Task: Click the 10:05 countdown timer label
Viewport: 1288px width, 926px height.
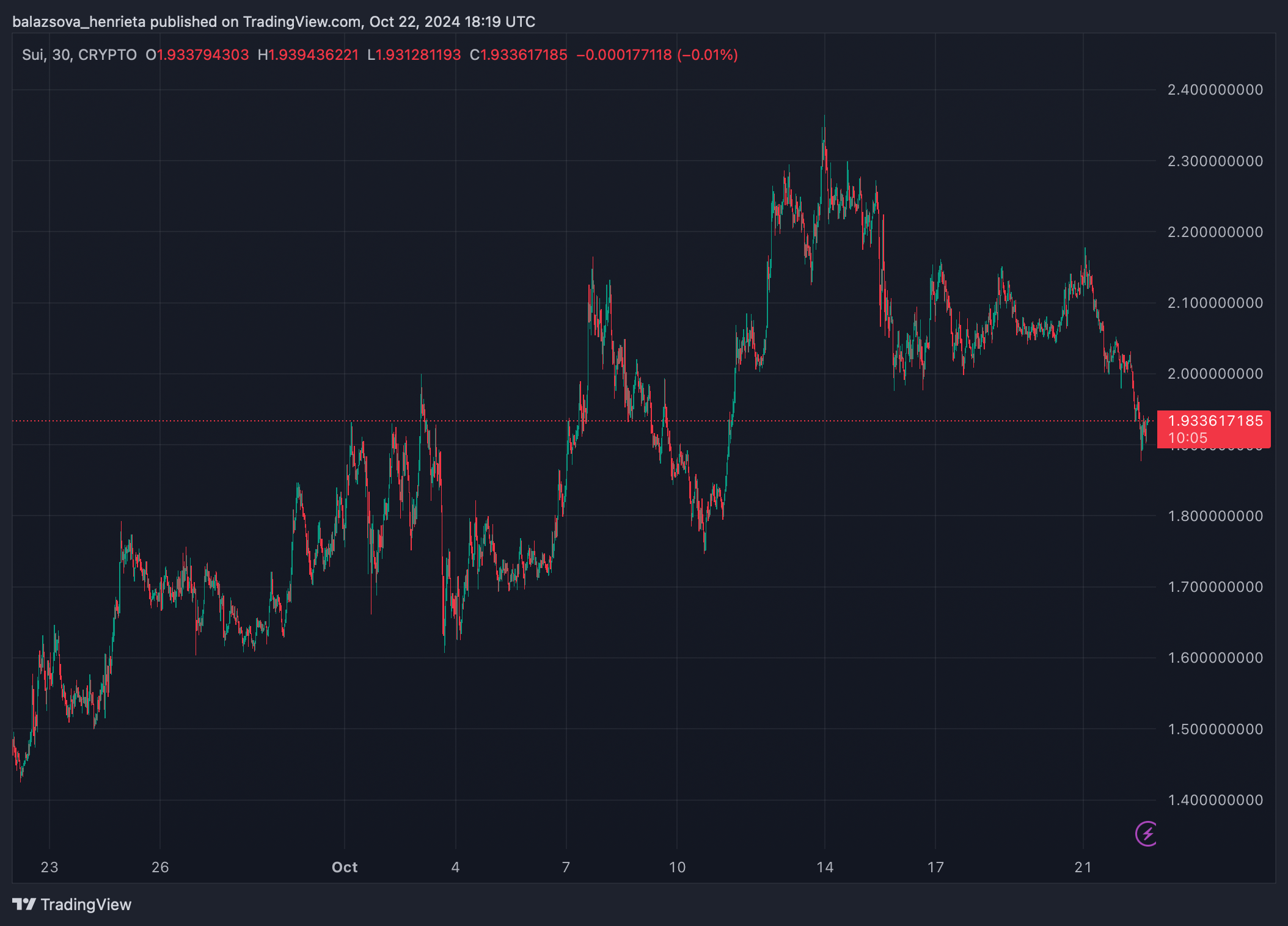Action: click(x=1188, y=438)
